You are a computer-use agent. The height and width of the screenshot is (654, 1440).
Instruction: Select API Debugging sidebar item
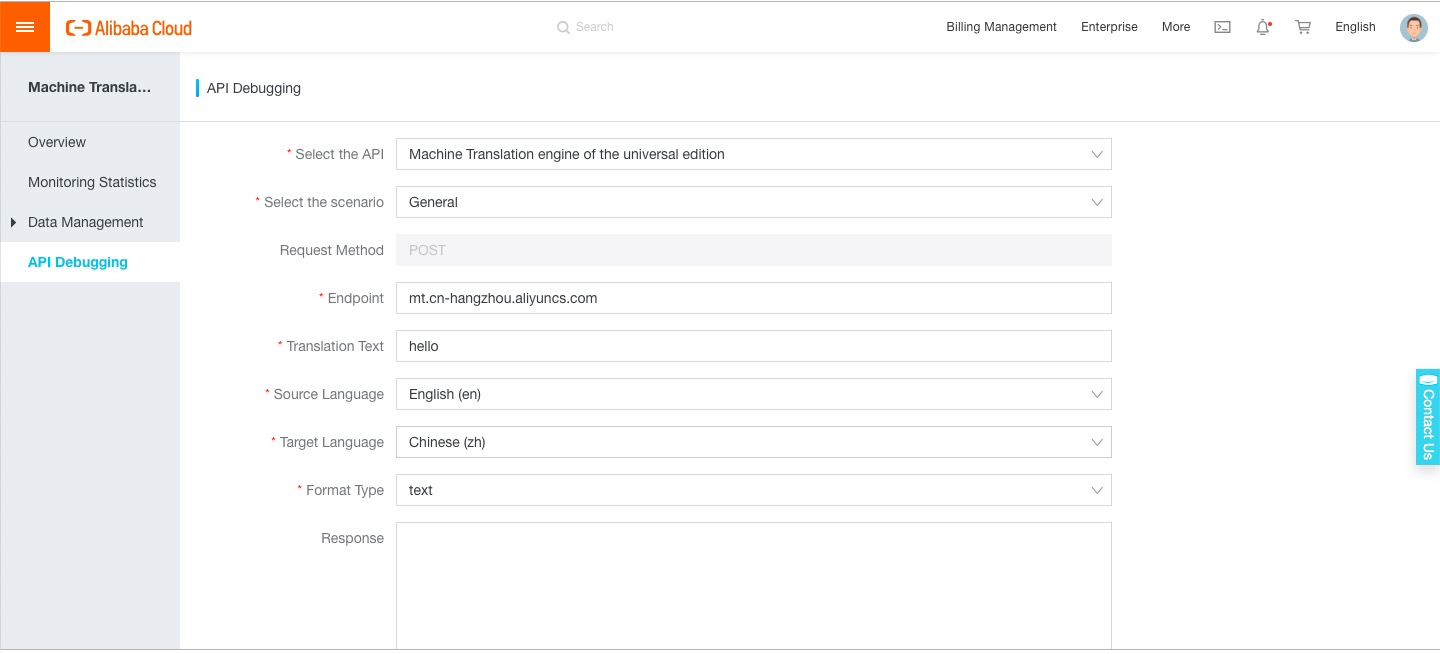pyautogui.click(x=90, y=262)
